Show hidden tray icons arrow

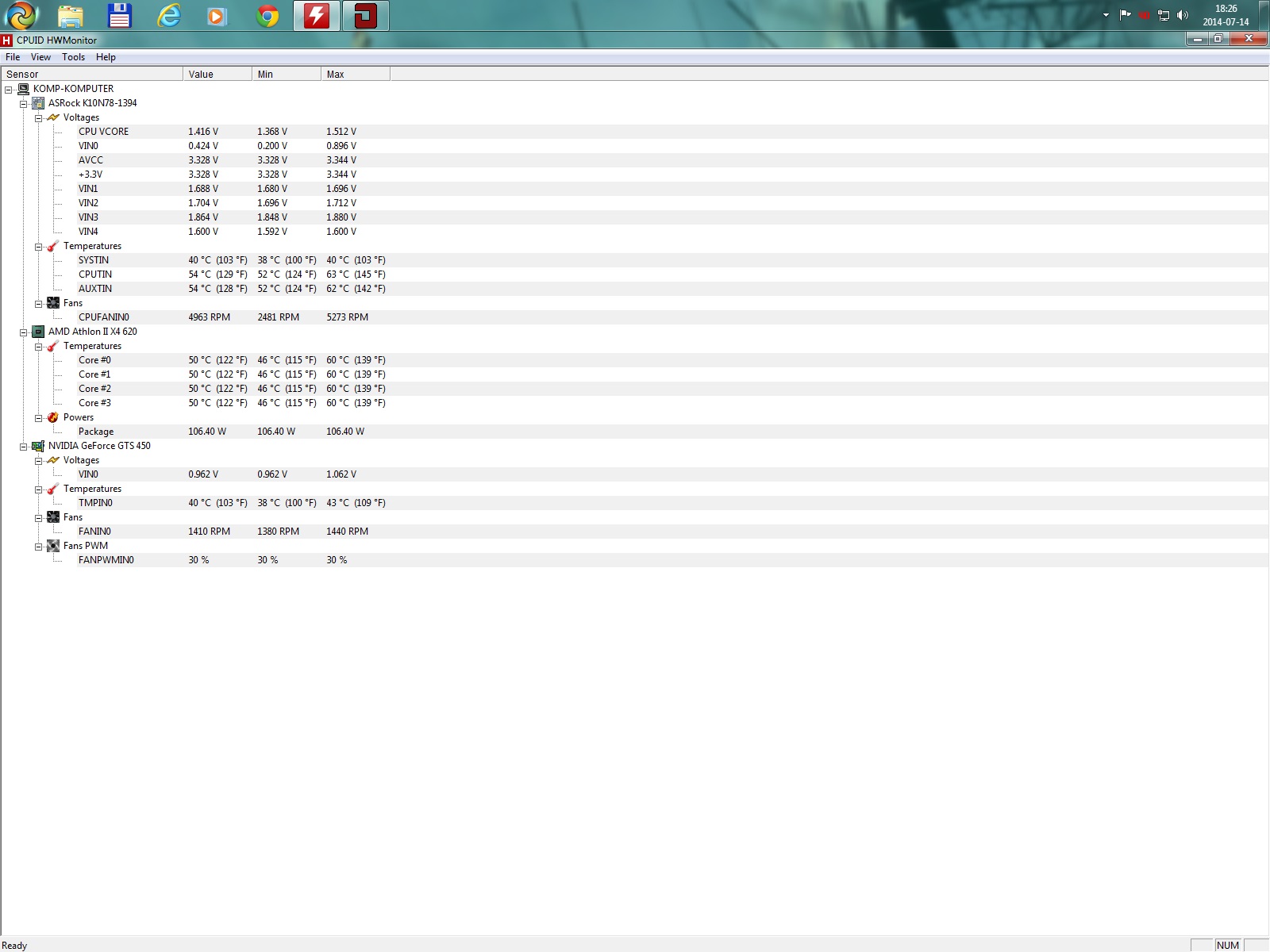(x=1106, y=15)
